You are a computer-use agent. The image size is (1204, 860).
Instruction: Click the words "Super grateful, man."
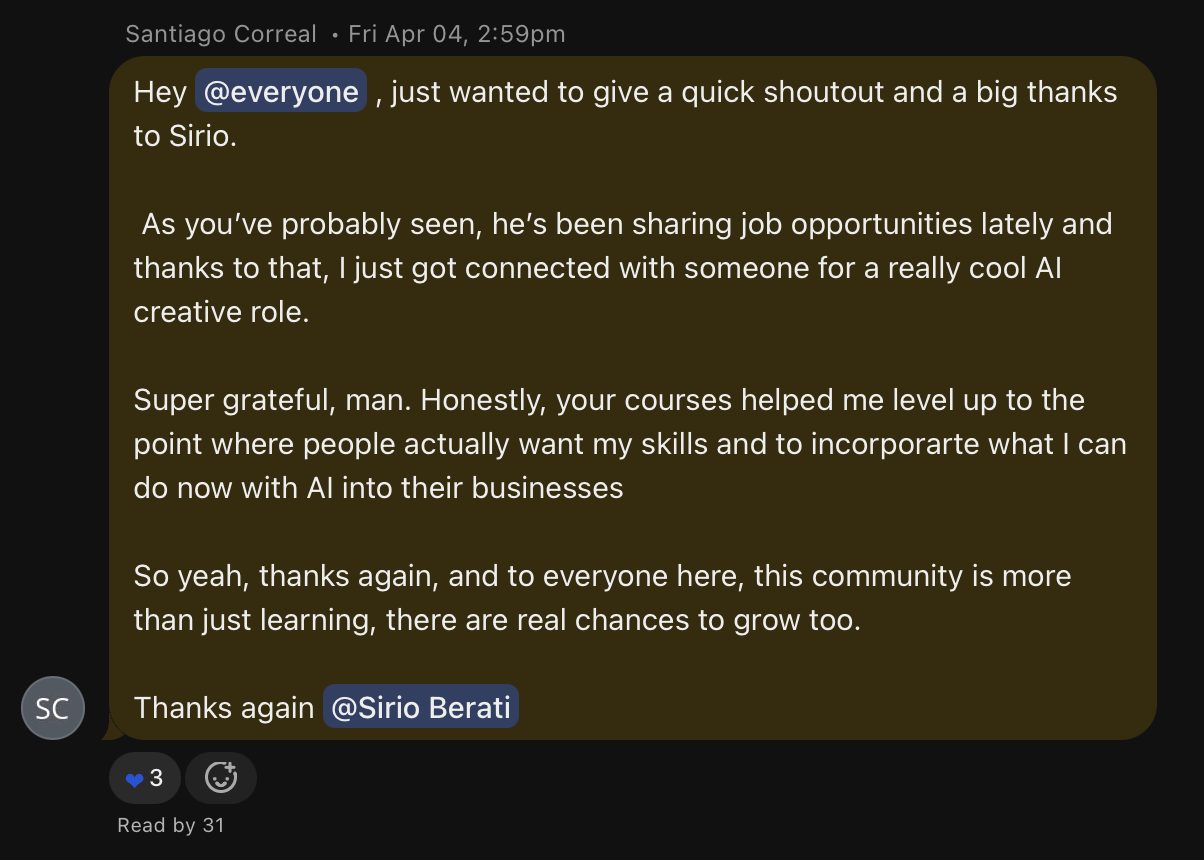click(x=273, y=400)
